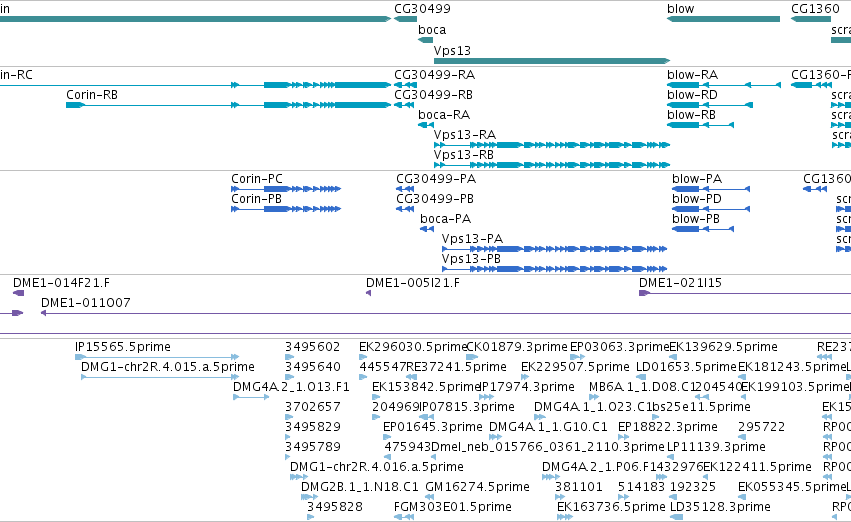The image size is (851, 522).
Task: Select the 3495602 feature label
Action: 313,347
